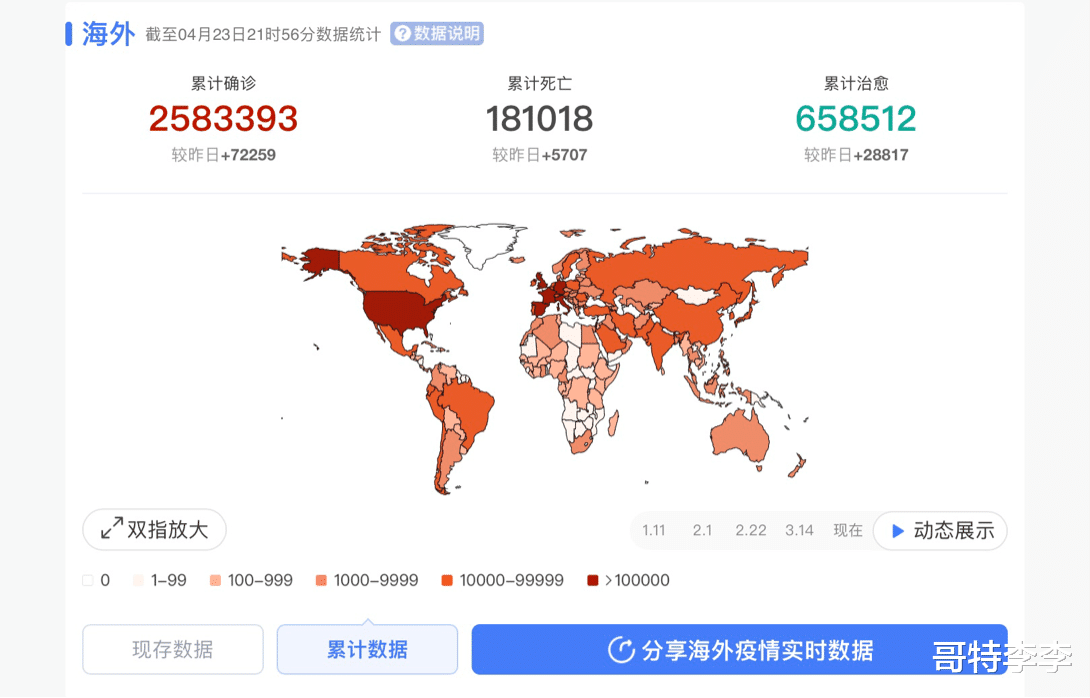Select the expand arrows icon in 双指放大
This screenshot has width=1090, height=698.
(x=110, y=529)
